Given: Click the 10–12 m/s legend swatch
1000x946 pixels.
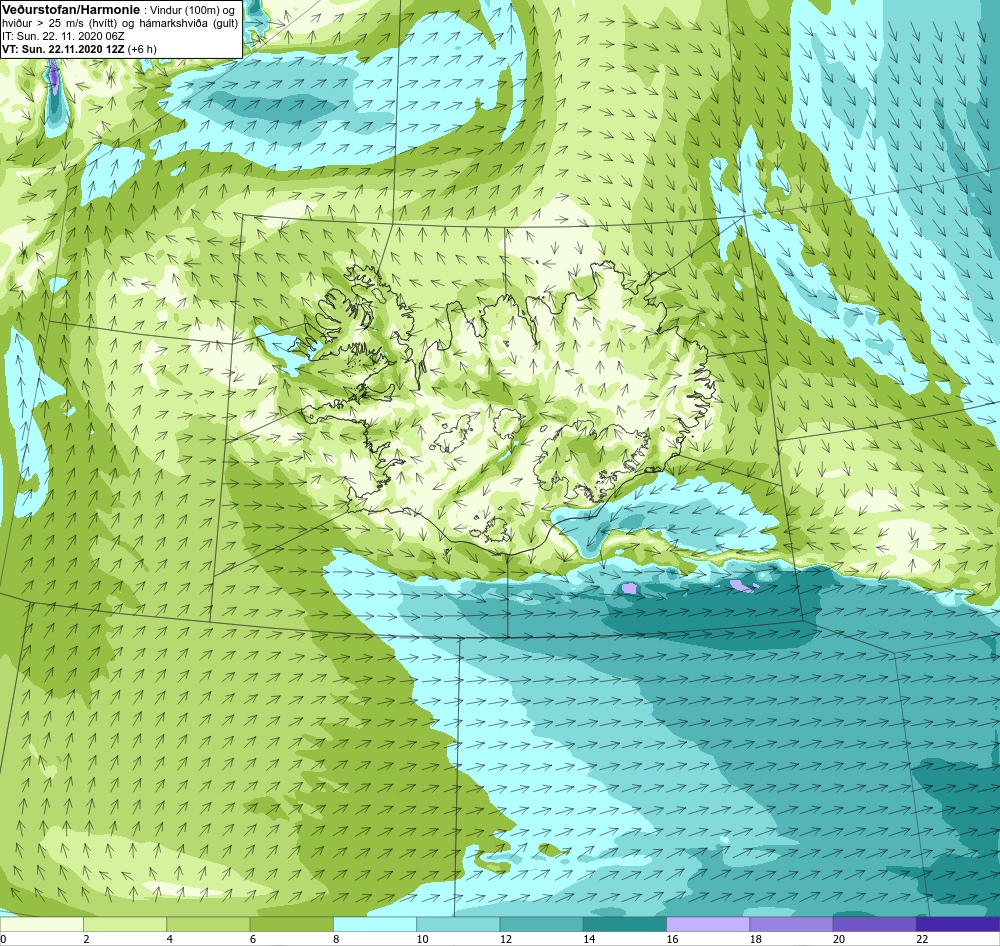Looking at the screenshot, I should 458,924.
